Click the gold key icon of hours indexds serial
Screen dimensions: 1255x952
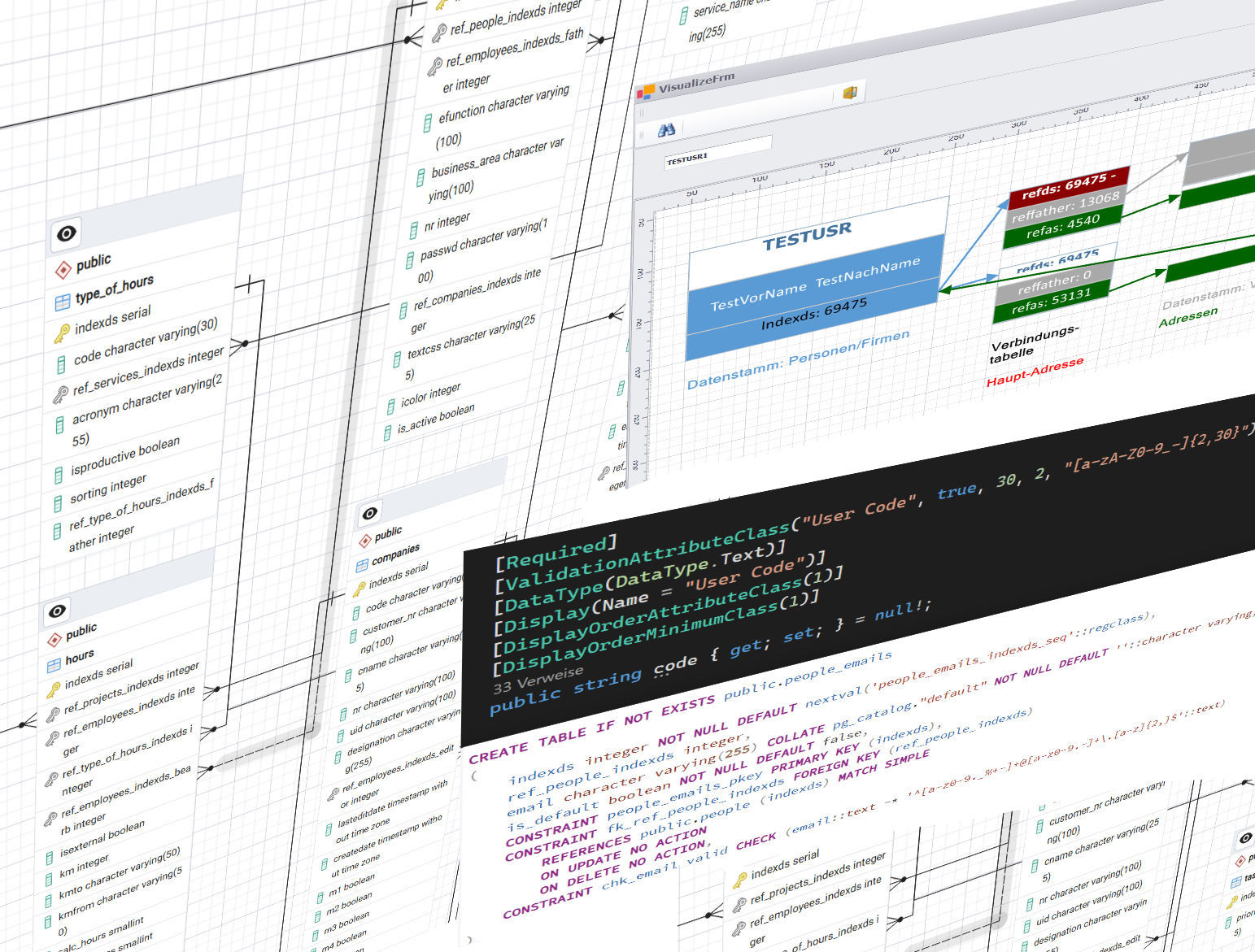[x=53, y=689]
